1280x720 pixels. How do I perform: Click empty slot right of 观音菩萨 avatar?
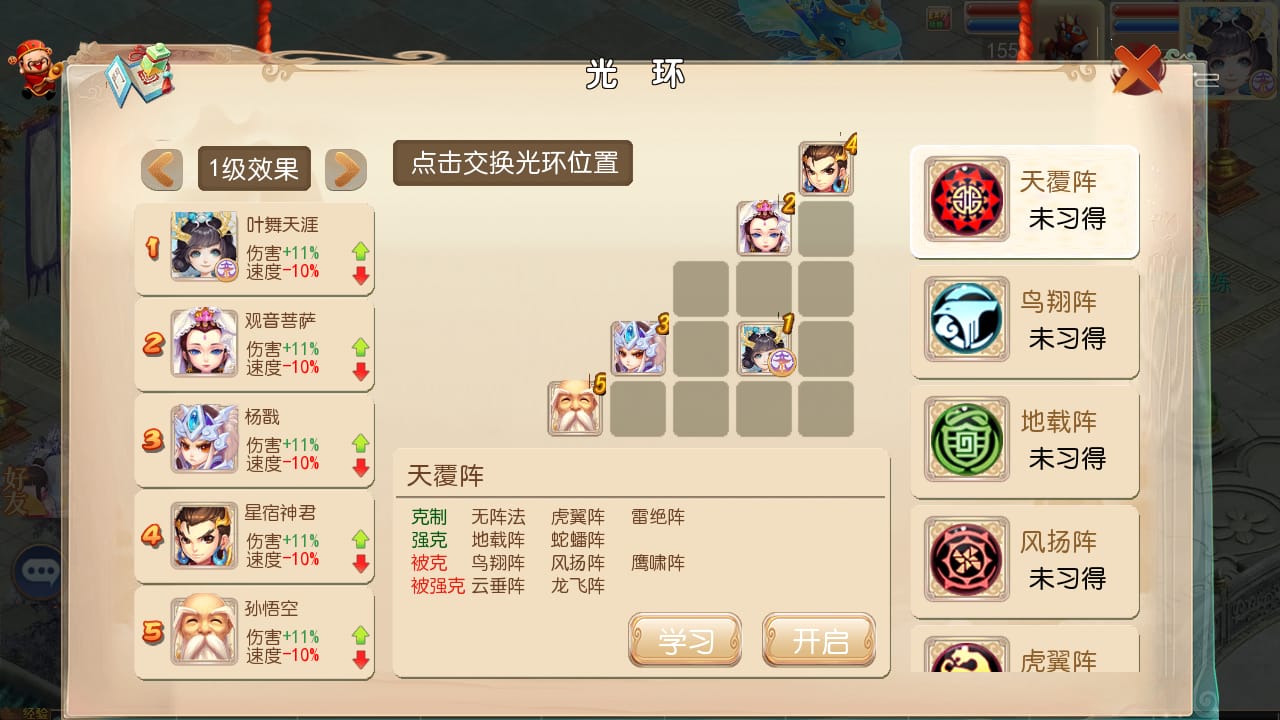click(x=825, y=229)
